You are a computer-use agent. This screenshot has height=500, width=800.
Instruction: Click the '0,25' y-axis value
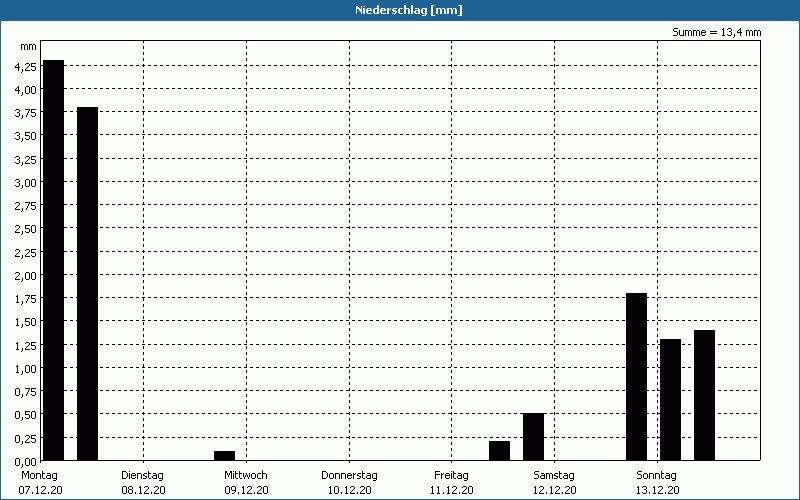(26, 438)
